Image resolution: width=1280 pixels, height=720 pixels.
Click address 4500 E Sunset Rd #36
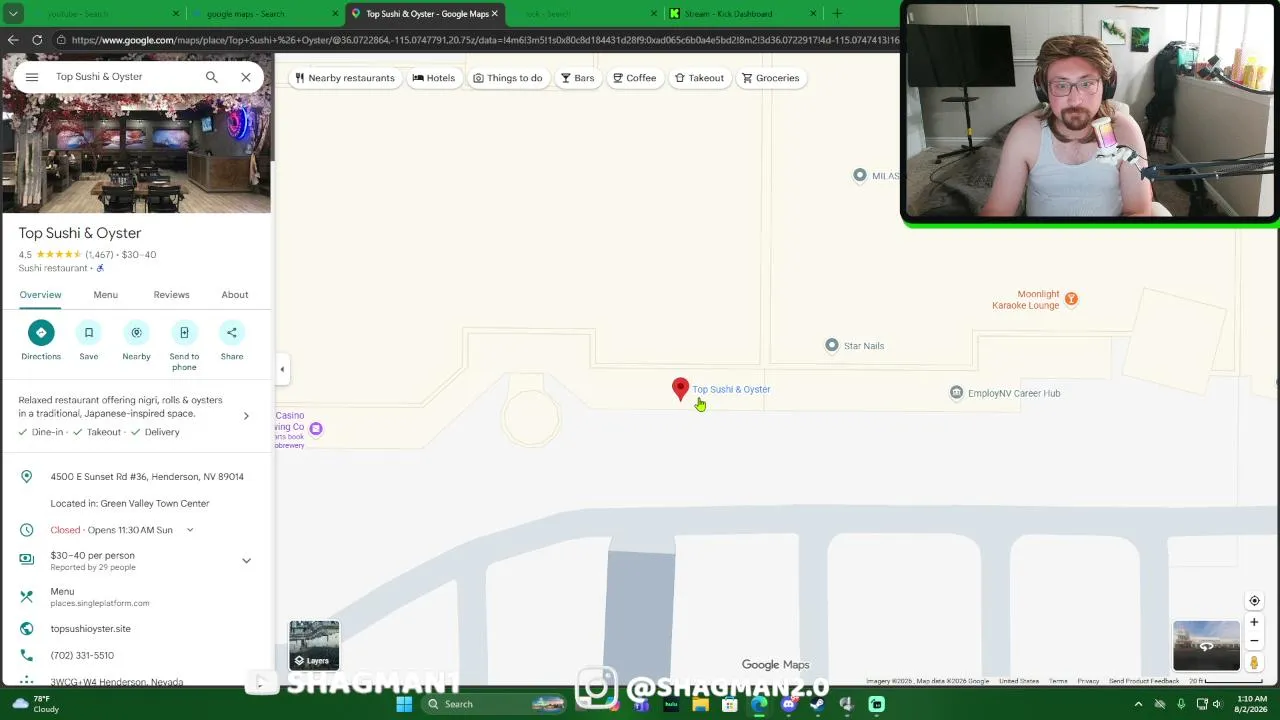click(x=147, y=477)
